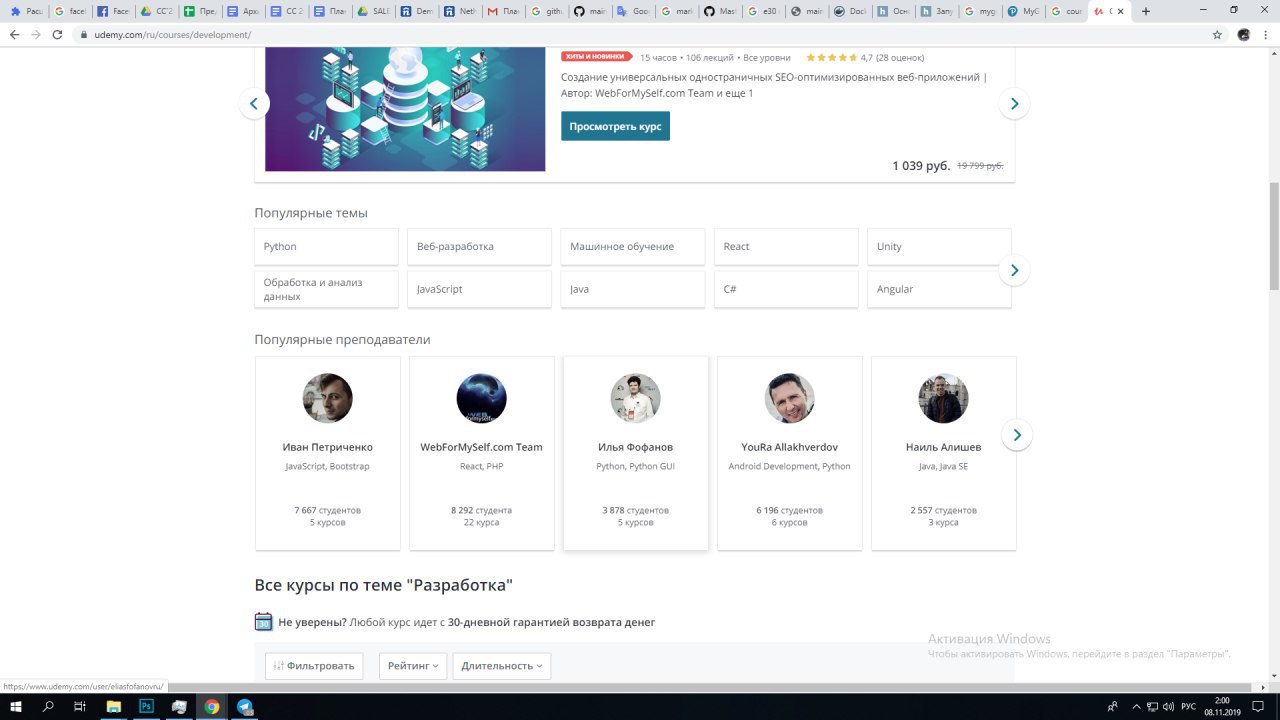The height and width of the screenshot is (720, 1280).
Task: Open Windows taskbar search
Action: tap(48, 707)
